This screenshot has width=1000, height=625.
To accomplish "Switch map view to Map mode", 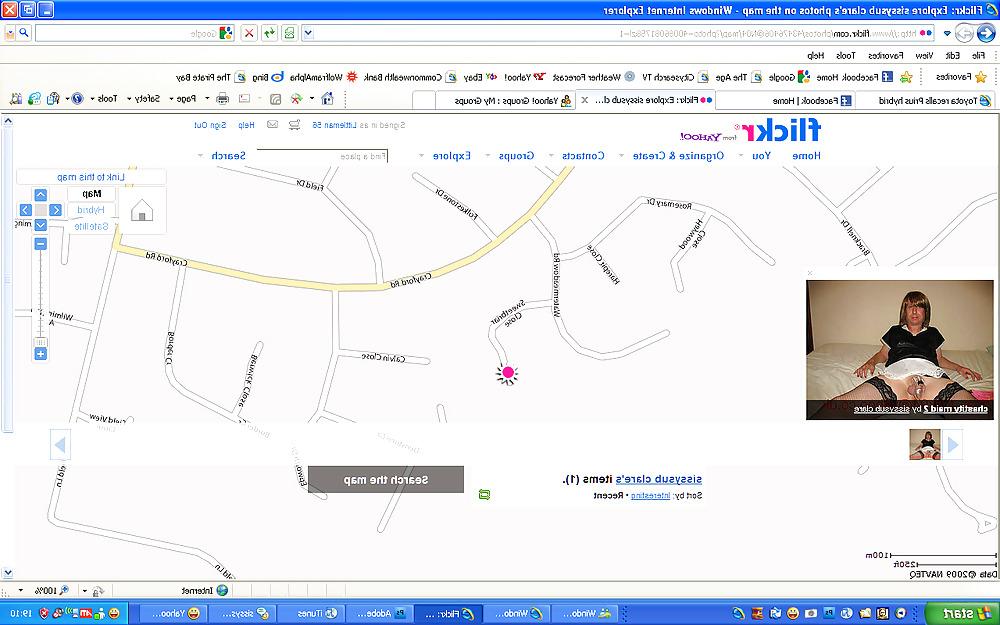I will point(92,193).
